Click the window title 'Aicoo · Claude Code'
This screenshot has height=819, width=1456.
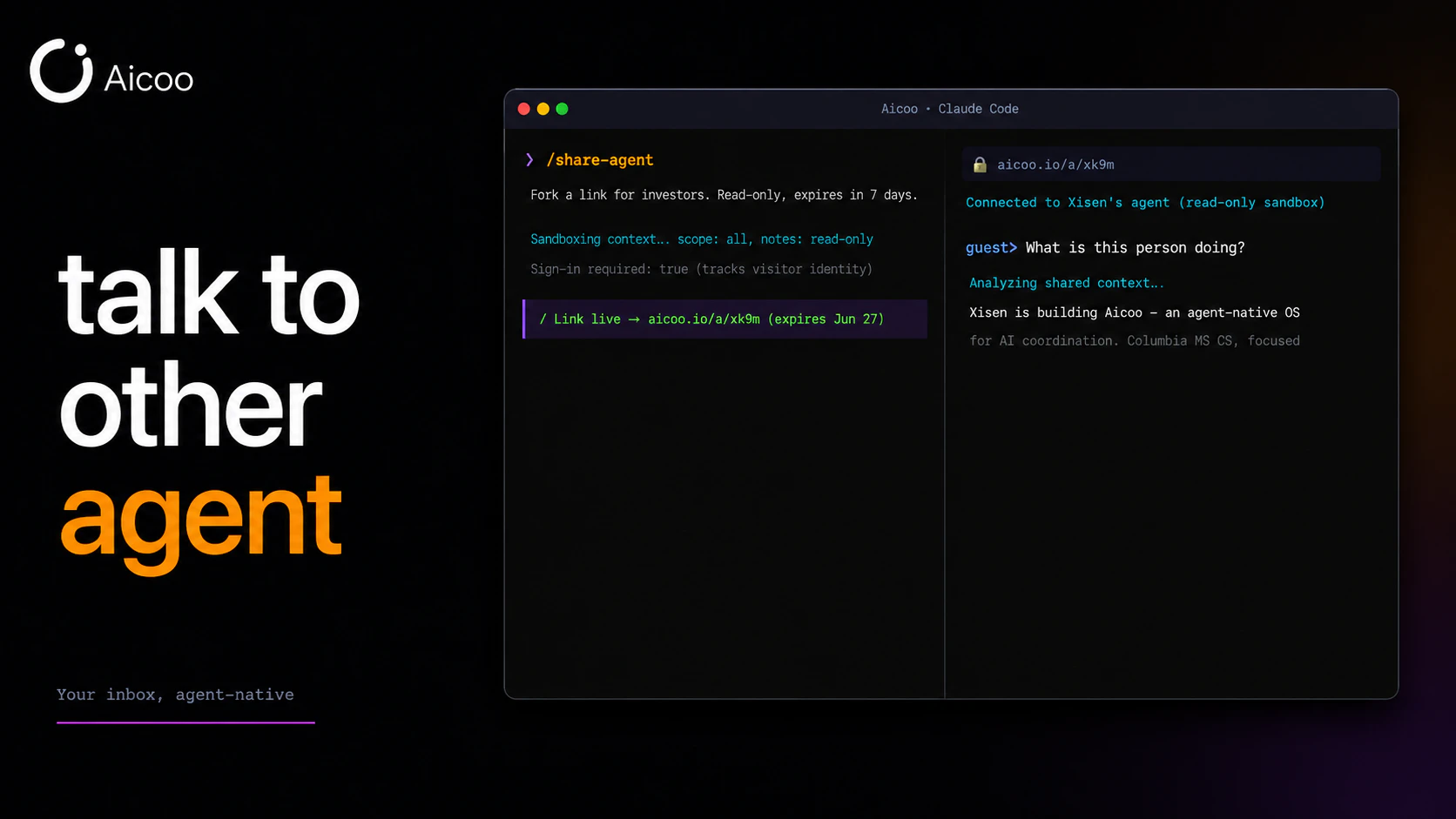pos(950,109)
